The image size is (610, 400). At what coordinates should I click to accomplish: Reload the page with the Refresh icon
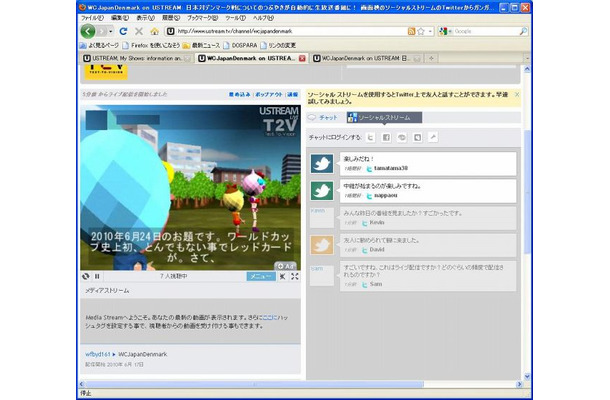pos(123,31)
